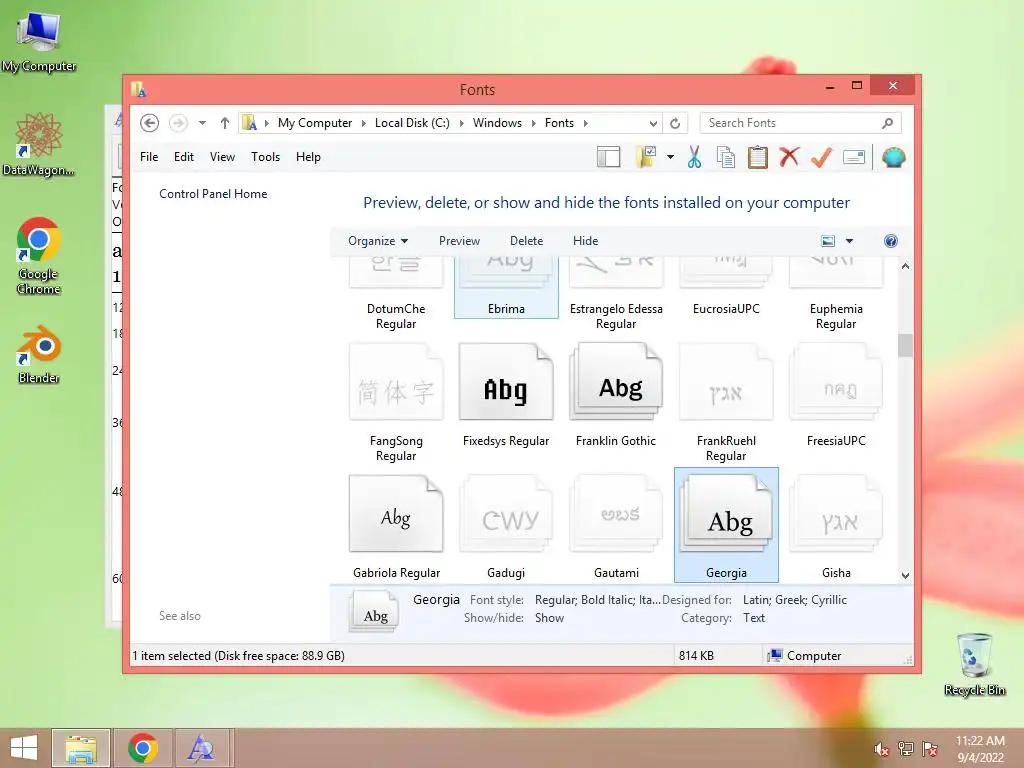Select the Ebrima font
This screenshot has width=1024, height=768.
click(x=506, y=286)
